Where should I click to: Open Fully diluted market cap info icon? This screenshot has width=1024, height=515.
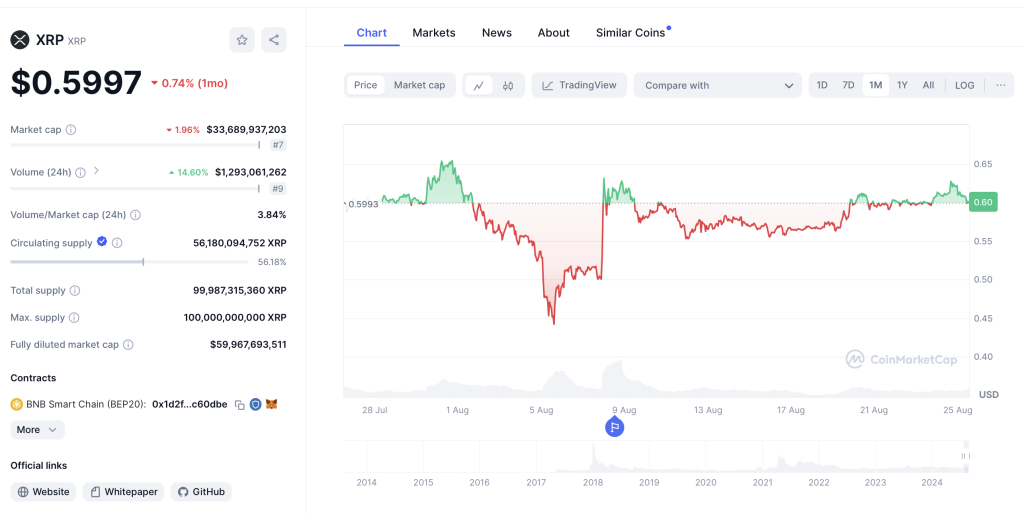point(129,345)
